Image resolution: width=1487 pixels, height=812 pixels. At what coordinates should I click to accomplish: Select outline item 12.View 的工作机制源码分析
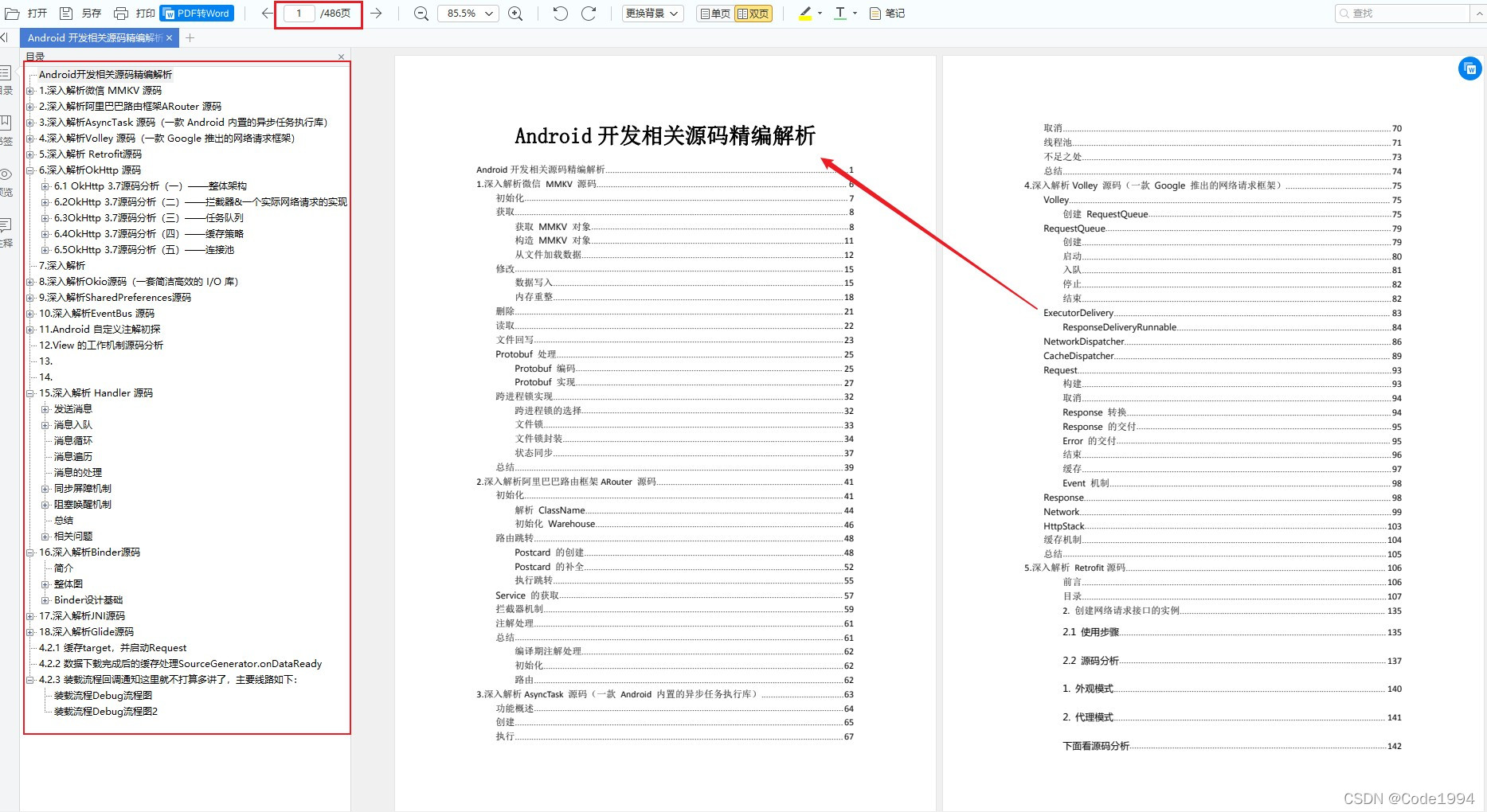[101, 345]
